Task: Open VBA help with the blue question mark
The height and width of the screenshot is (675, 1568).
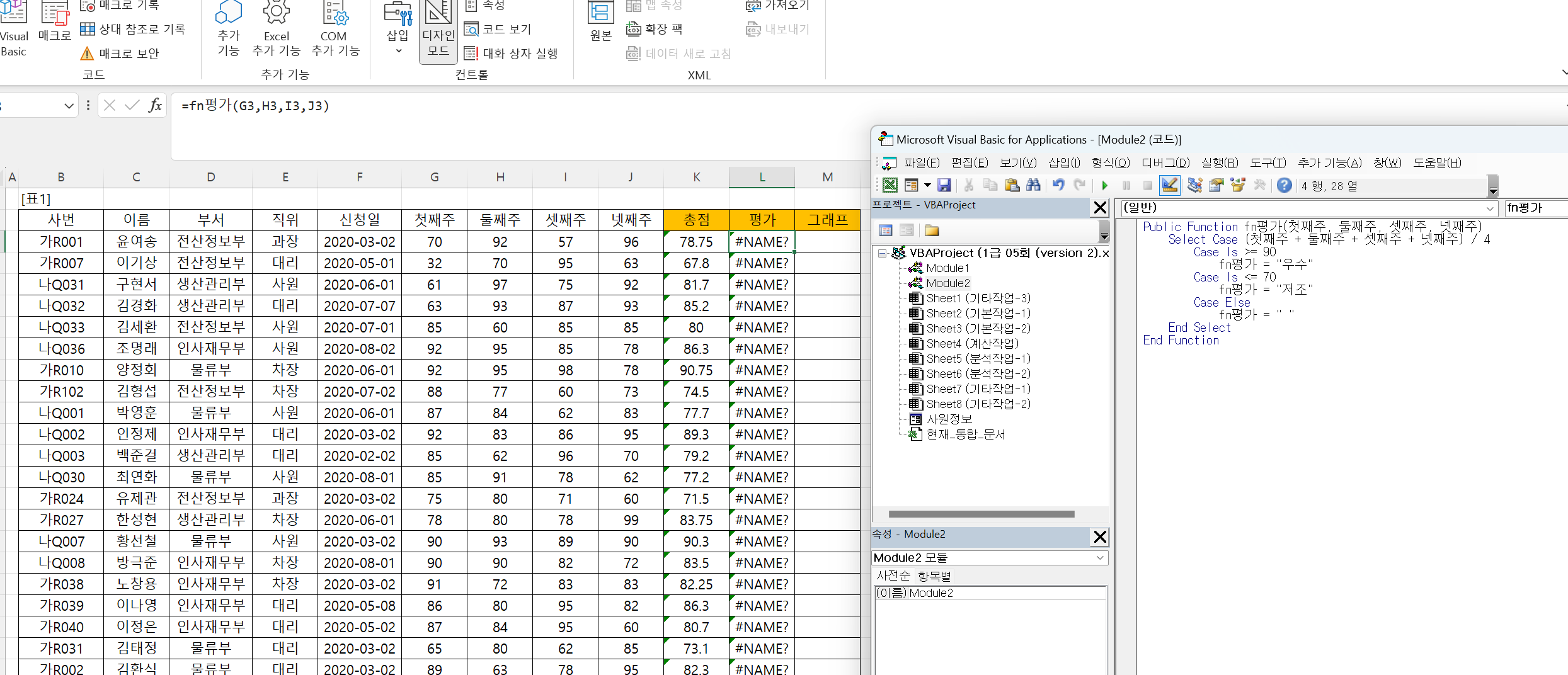Action: pyautogui.click(x=1284, y=185)
